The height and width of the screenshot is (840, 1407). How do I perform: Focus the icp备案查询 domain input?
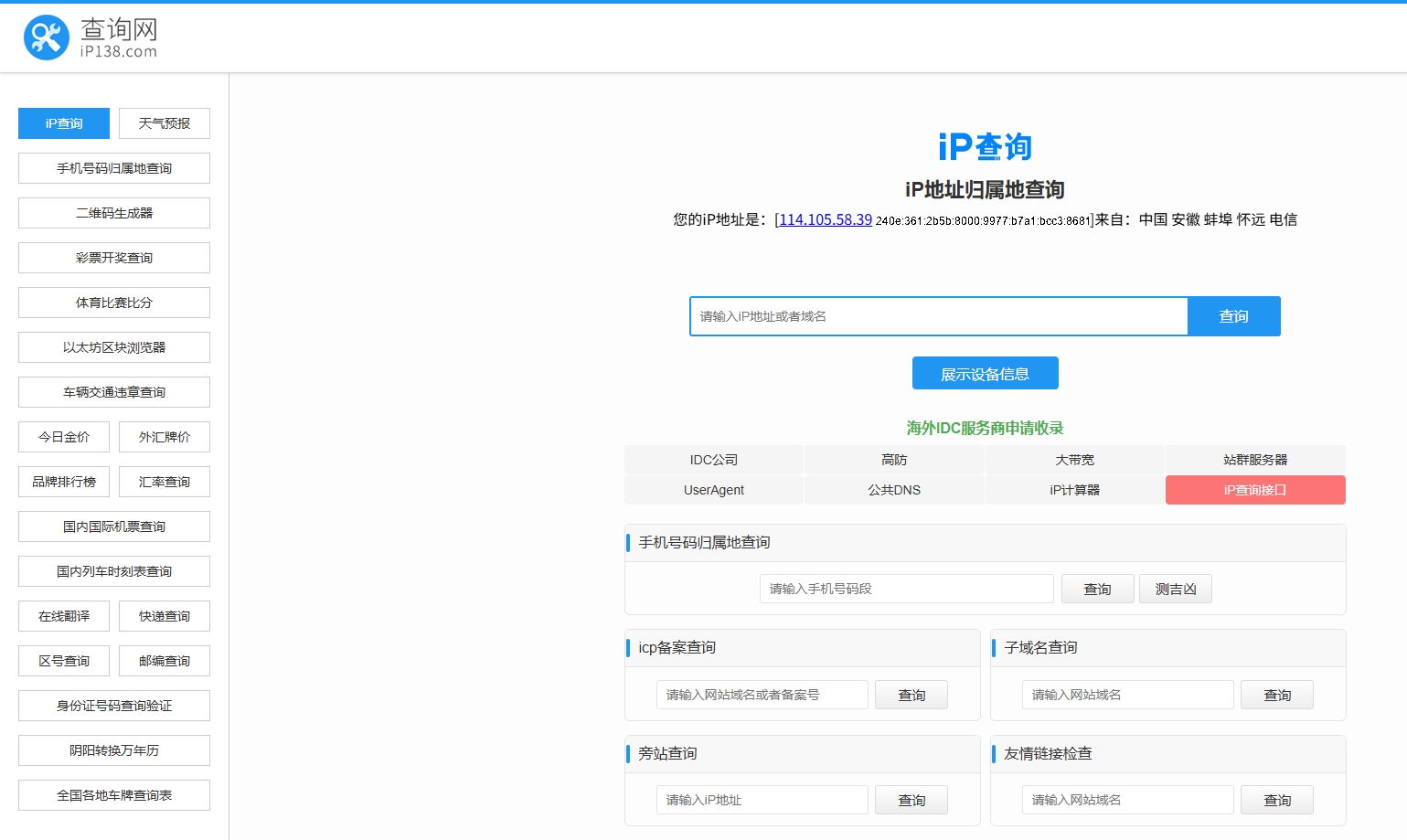(x=762, y=695)
